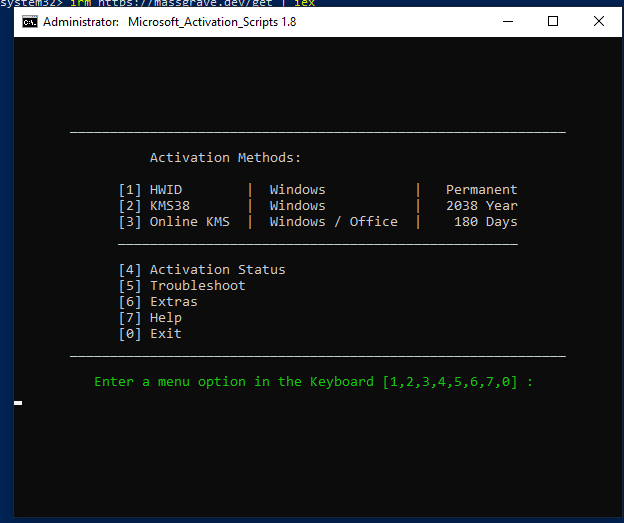This screenshot has width=624, height=523.
Task: Select the '[2] KMS38' menu line
Action: tap(154, 206)
